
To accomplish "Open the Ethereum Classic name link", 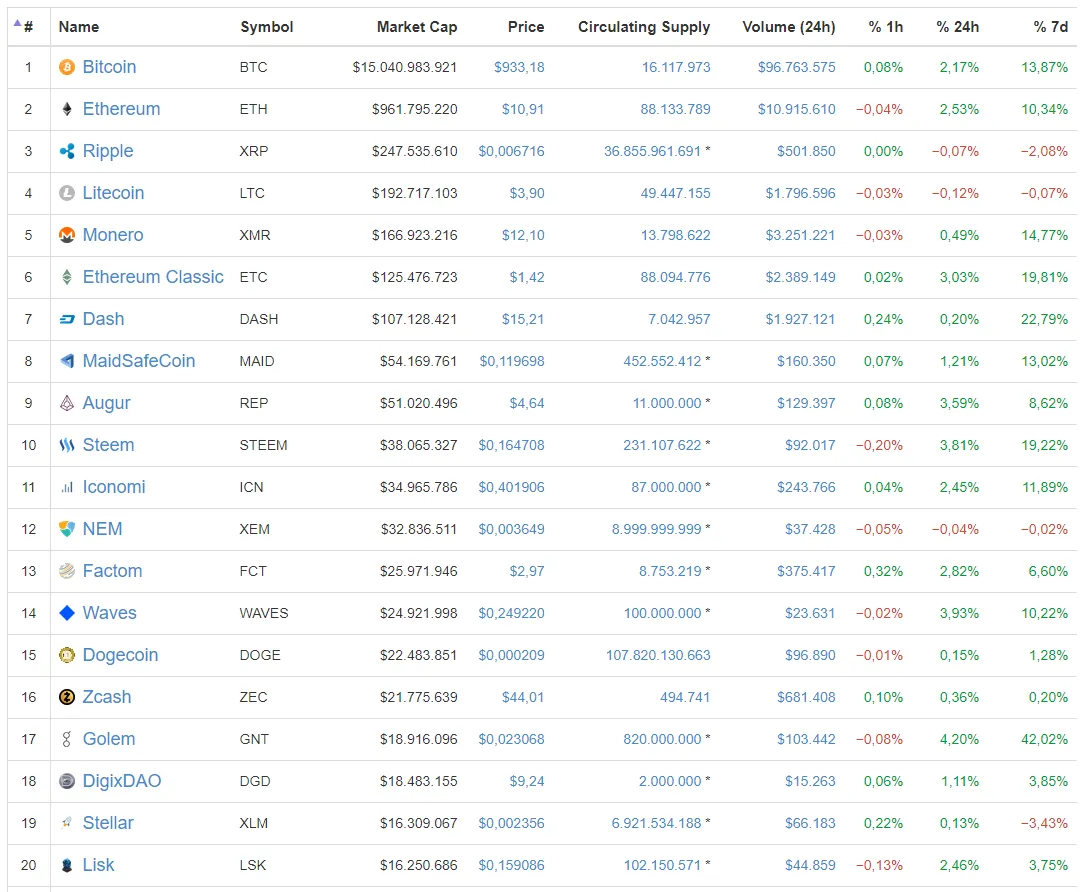I will [153, 277].
